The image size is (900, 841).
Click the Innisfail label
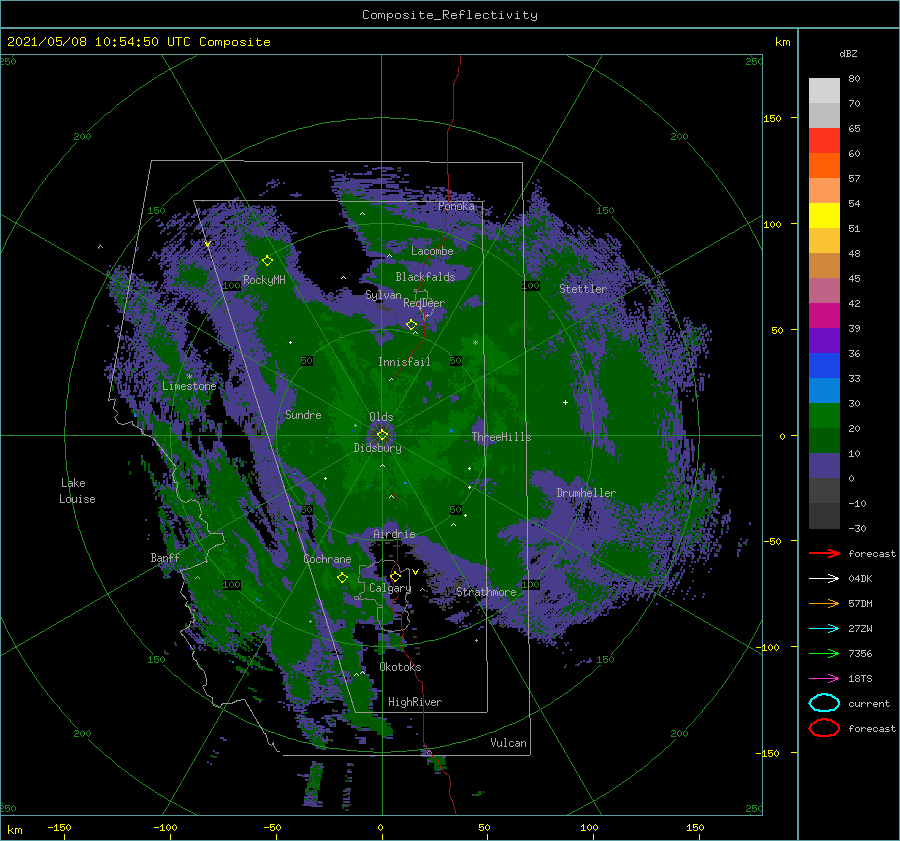pyautogui.click(x=404, y=362)
